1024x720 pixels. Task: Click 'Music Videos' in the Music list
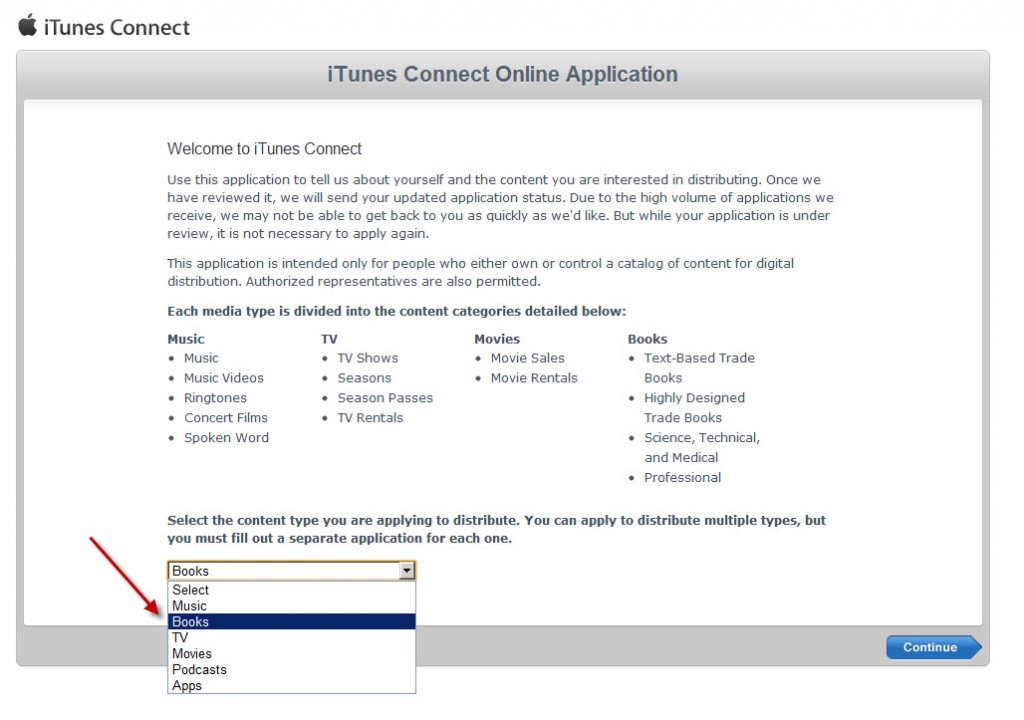[x=223, y=378]
